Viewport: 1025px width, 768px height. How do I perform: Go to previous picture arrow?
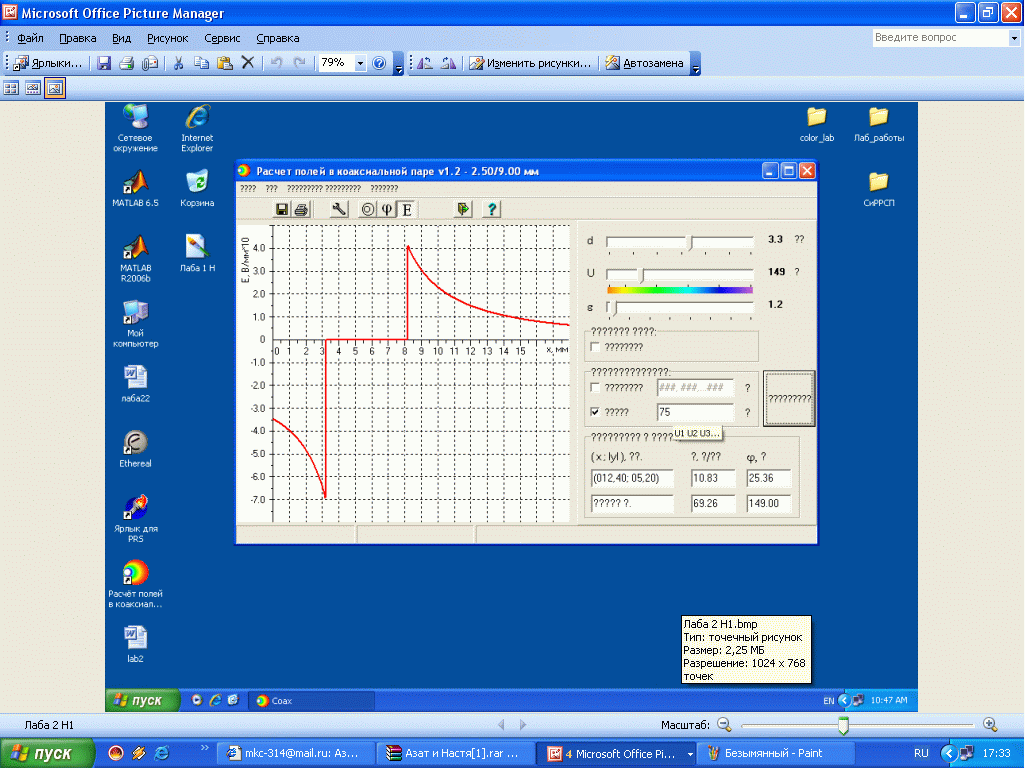[x=501, y=724]
